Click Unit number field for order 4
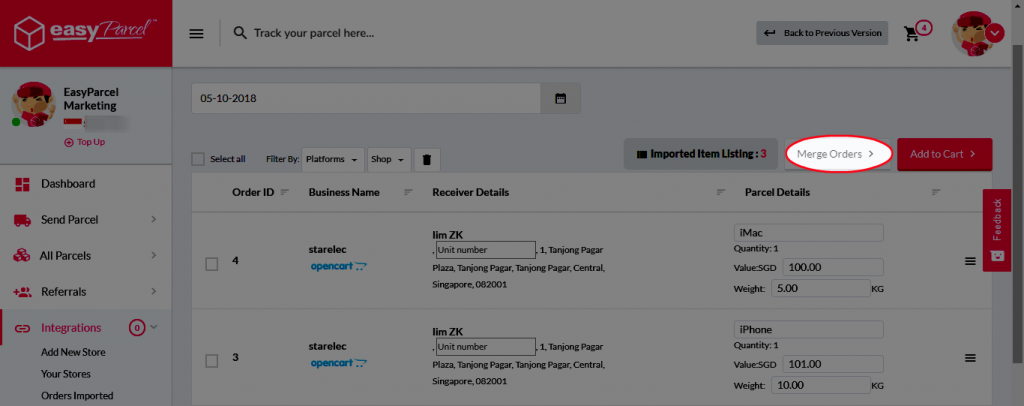This screenshot has width=1024, height=406. [485, 249]
